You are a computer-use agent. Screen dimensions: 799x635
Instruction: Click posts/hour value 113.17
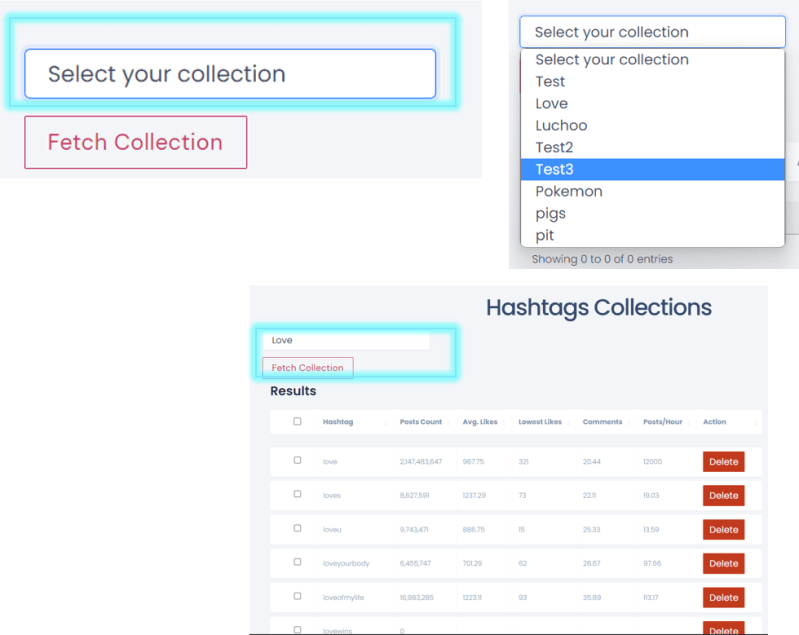point(651,597)
